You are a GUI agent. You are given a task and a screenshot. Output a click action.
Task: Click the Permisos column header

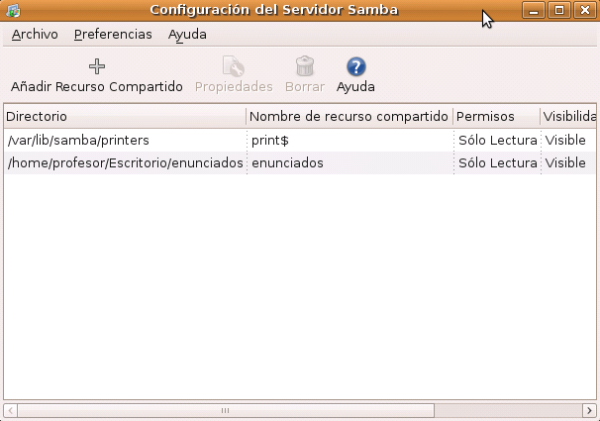click(496, 117)
